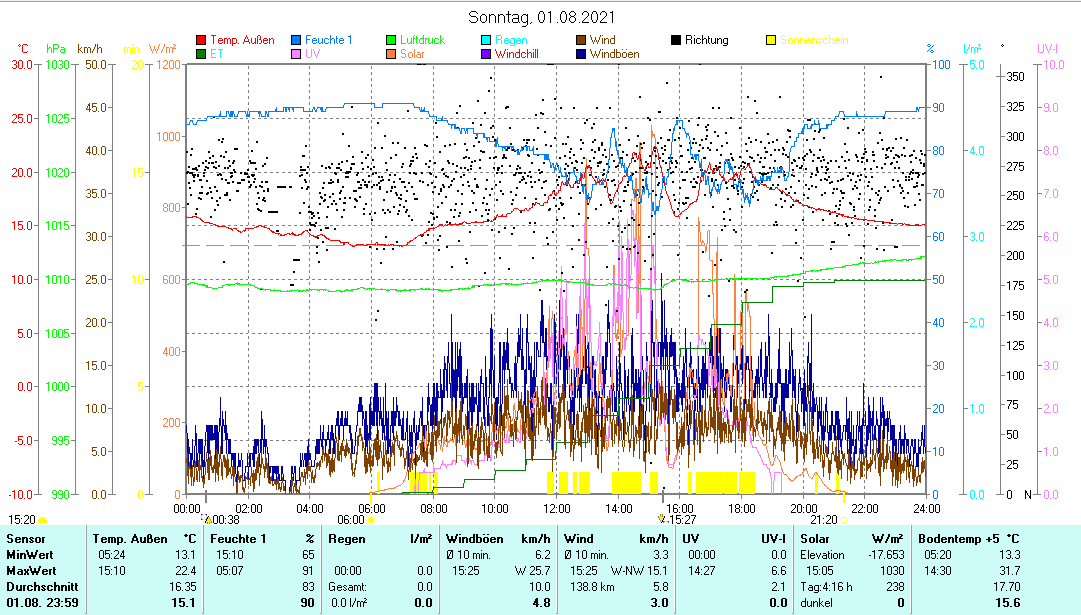Click the red Temp. Außen legend swatch
The image size is (1081, 615).
[x=202, y=41]
